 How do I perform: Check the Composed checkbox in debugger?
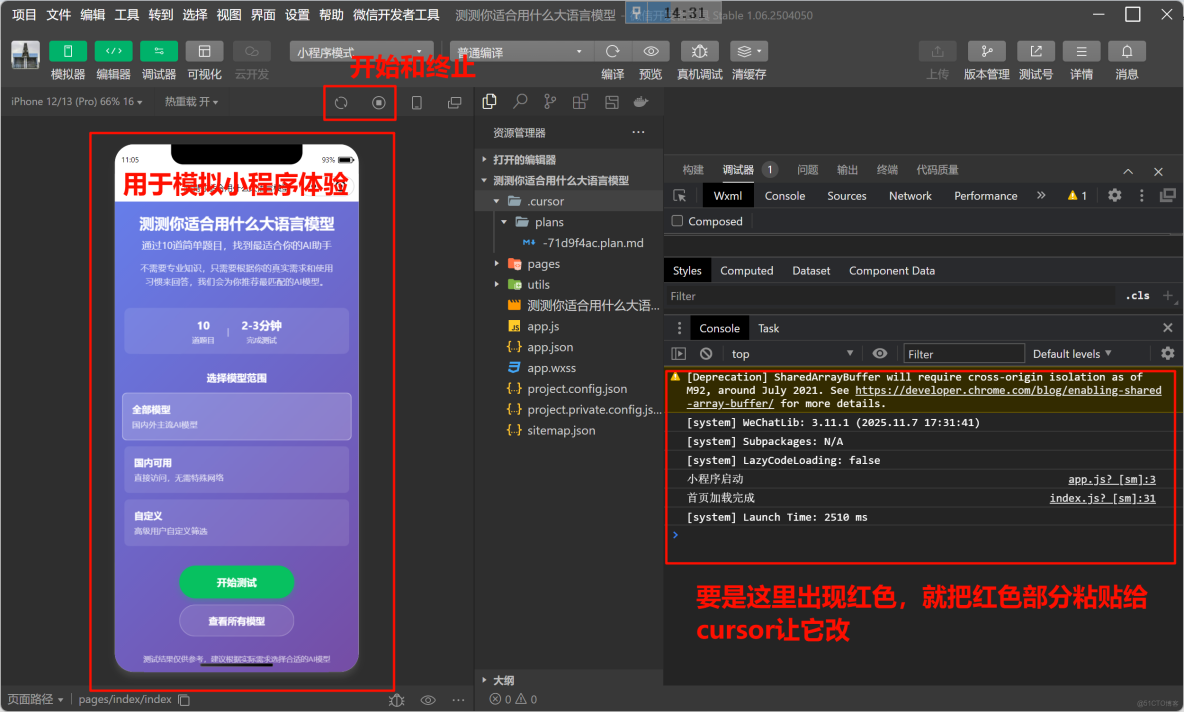pos(679,221)
